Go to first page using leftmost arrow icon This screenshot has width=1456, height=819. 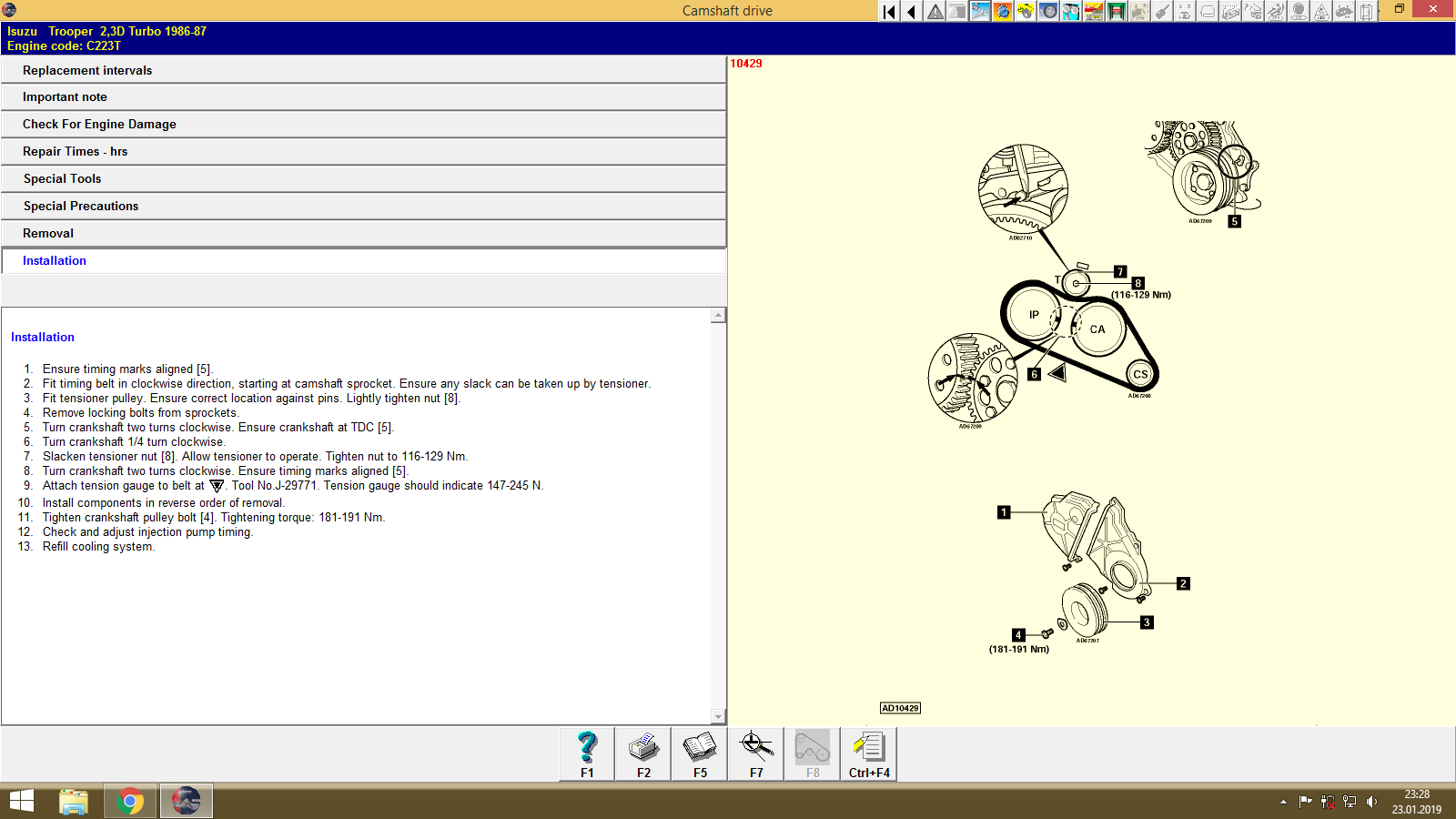point(887,11)
